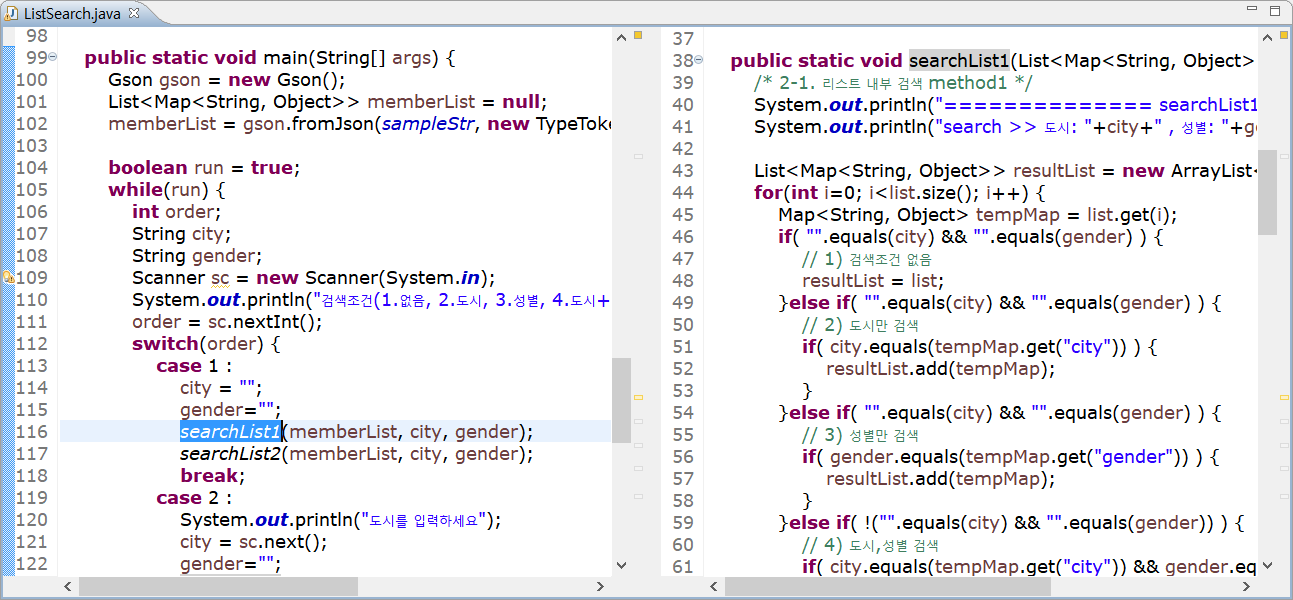Click 'Map<String, Object> tempMap' line 45
The height and width of the screenshot is (600, 1293).
point(978,214)
